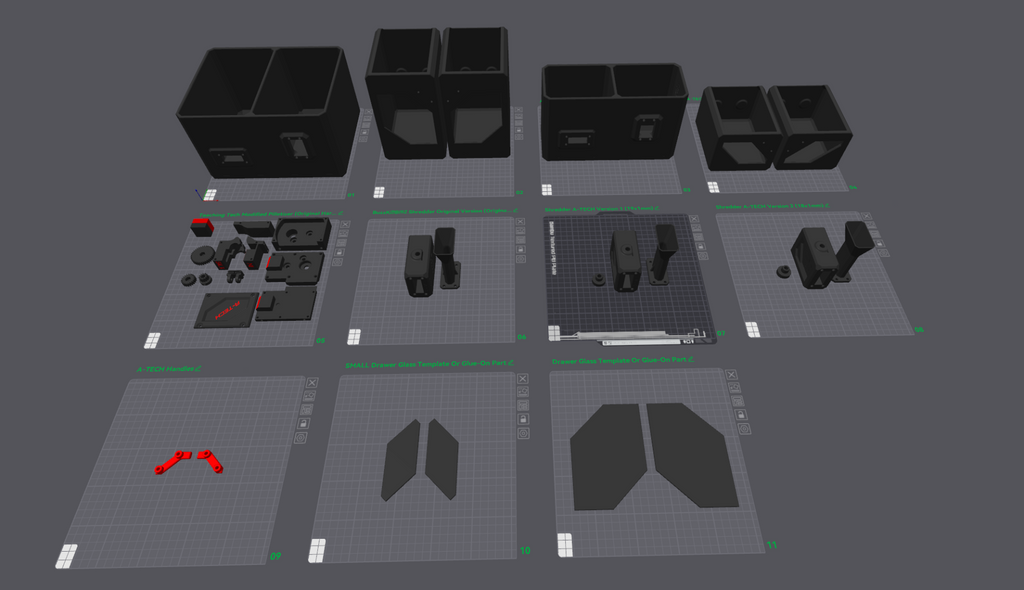Select the tall drawers on plate 02
The height and width of the screenshot is (590, 1024).
click(438, 93)
